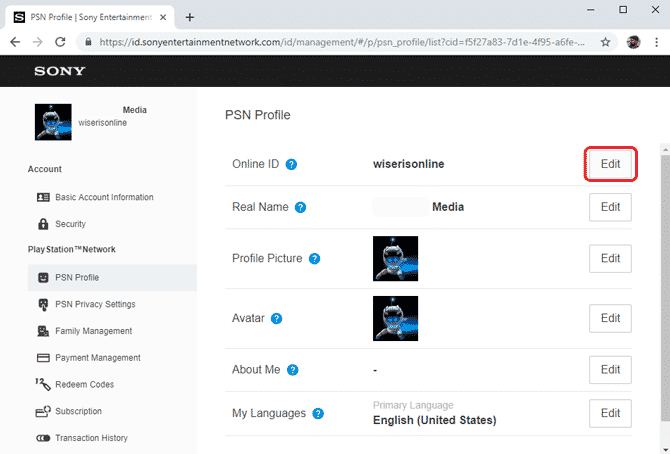Click the PSN Profile face icon

43,277
